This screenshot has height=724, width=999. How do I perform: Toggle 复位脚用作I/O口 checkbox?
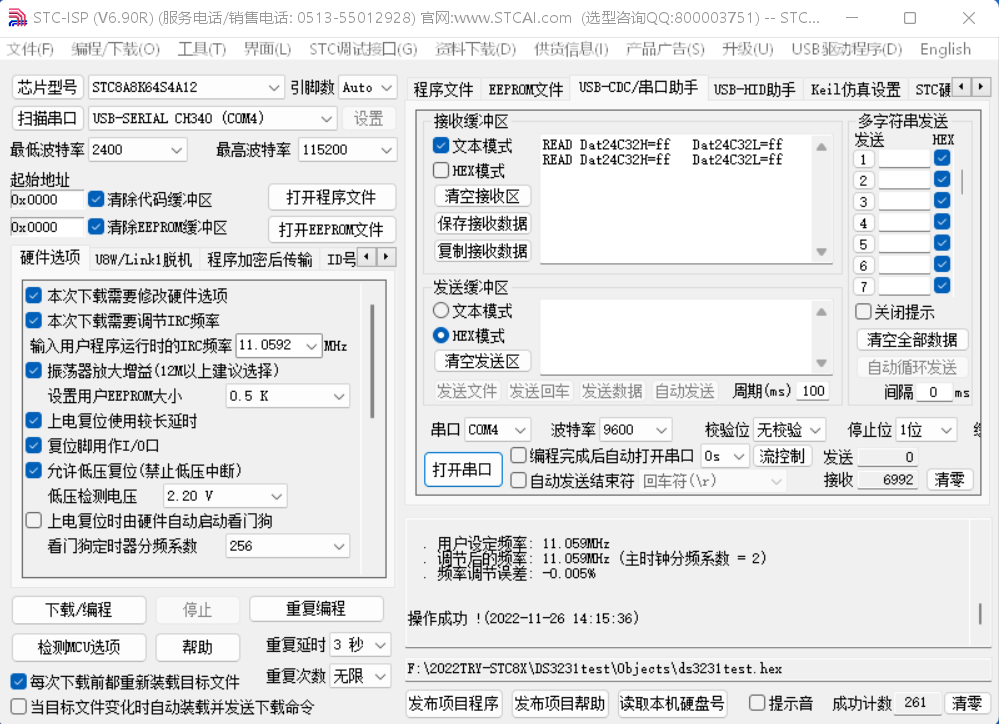tap(34, 445)
